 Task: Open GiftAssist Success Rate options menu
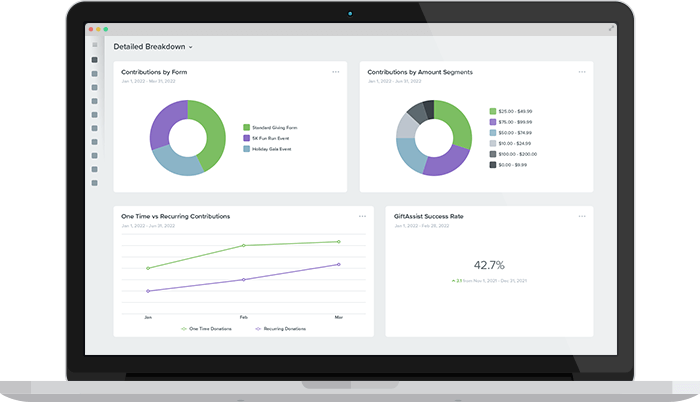point(582,216)
